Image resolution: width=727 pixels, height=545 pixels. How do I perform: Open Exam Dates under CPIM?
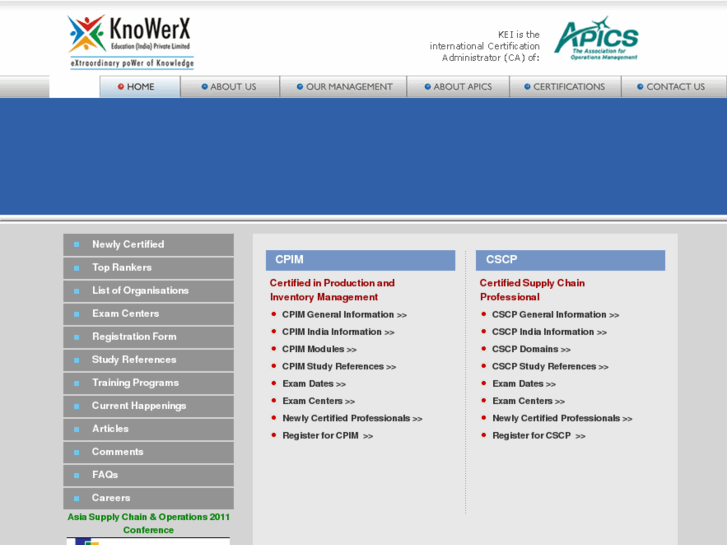(x=314, y=384)
